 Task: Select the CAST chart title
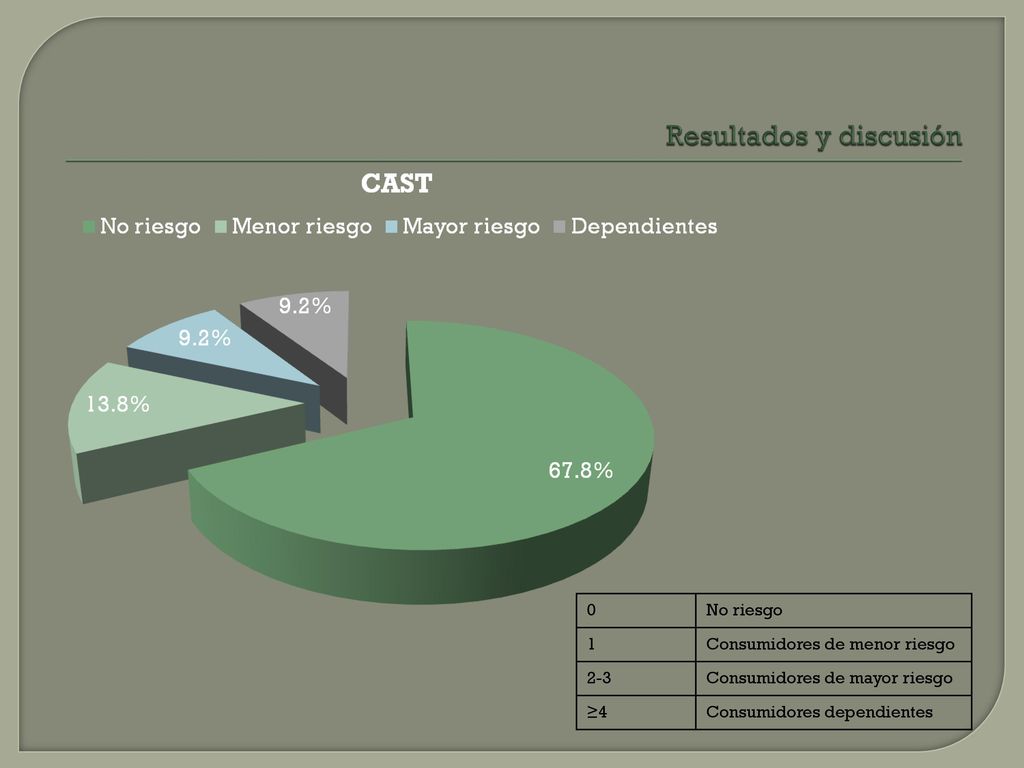396,184
